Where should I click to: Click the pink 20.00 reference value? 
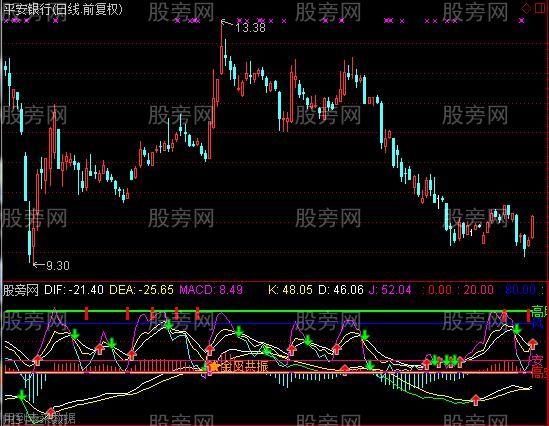[479, 290]
